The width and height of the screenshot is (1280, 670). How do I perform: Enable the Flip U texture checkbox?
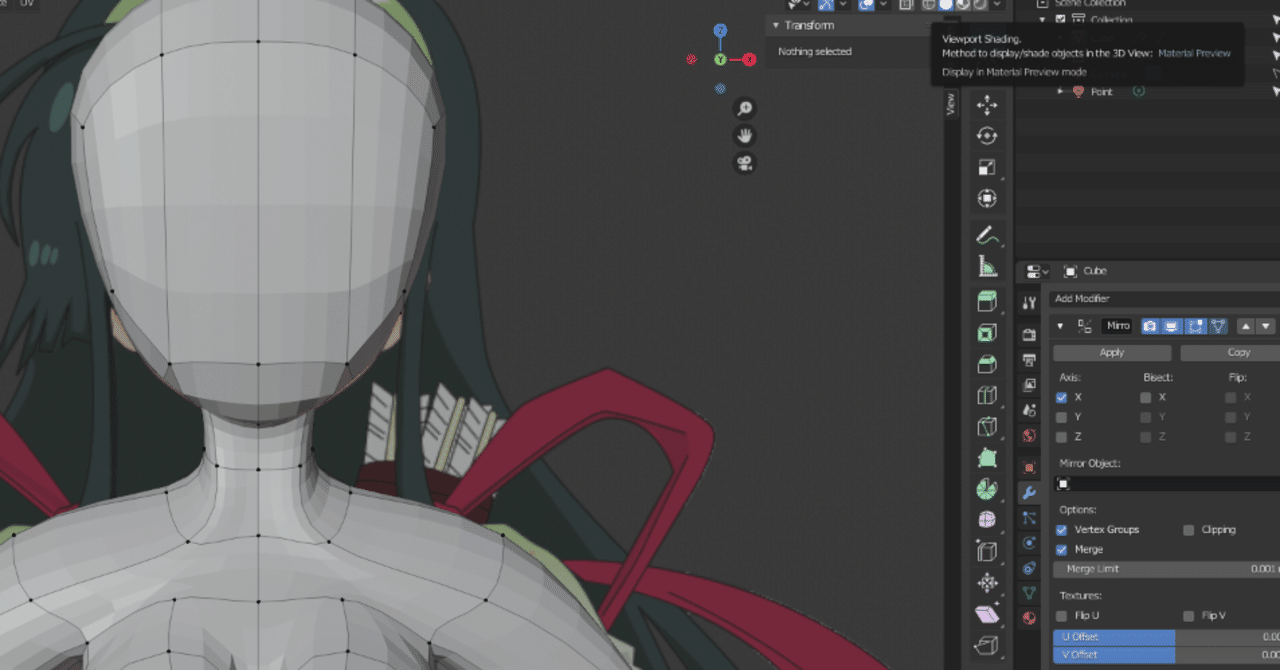coord(1062,616)
